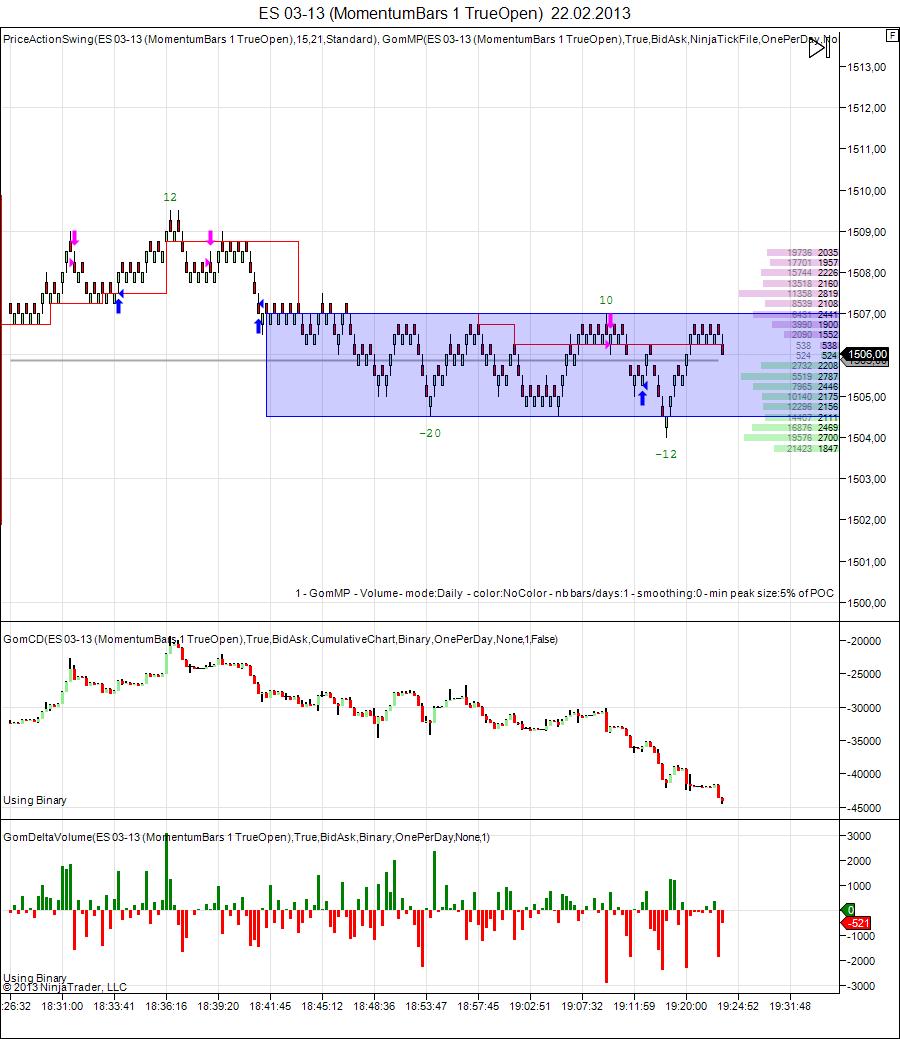Click swing label 10 above the blue range
This screenshot has width=900, height=1039.
(606, 300)
